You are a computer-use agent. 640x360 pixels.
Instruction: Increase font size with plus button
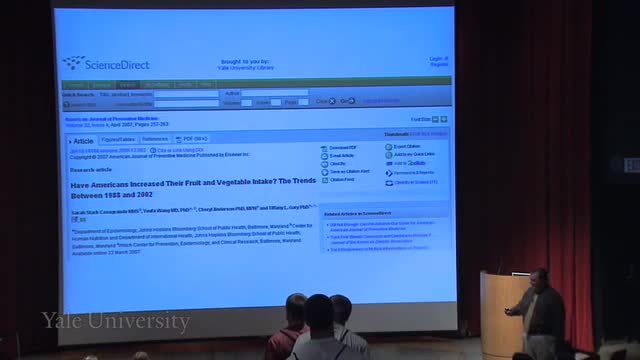coord(444,120)
